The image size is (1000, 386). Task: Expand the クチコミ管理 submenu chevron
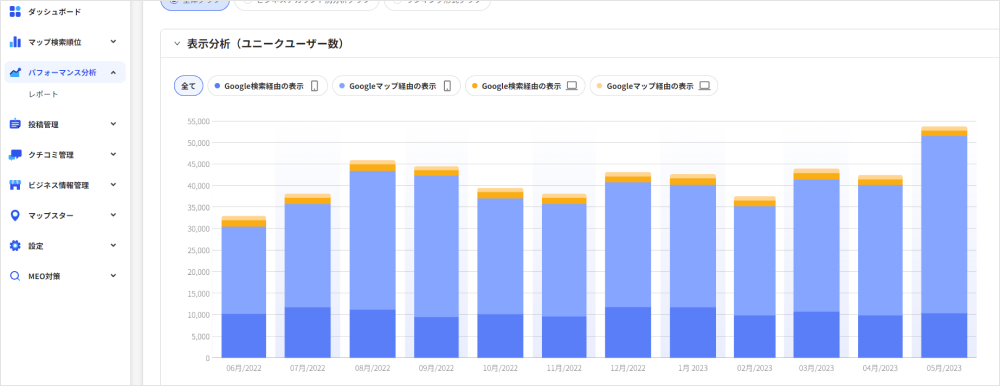(113, 154)
